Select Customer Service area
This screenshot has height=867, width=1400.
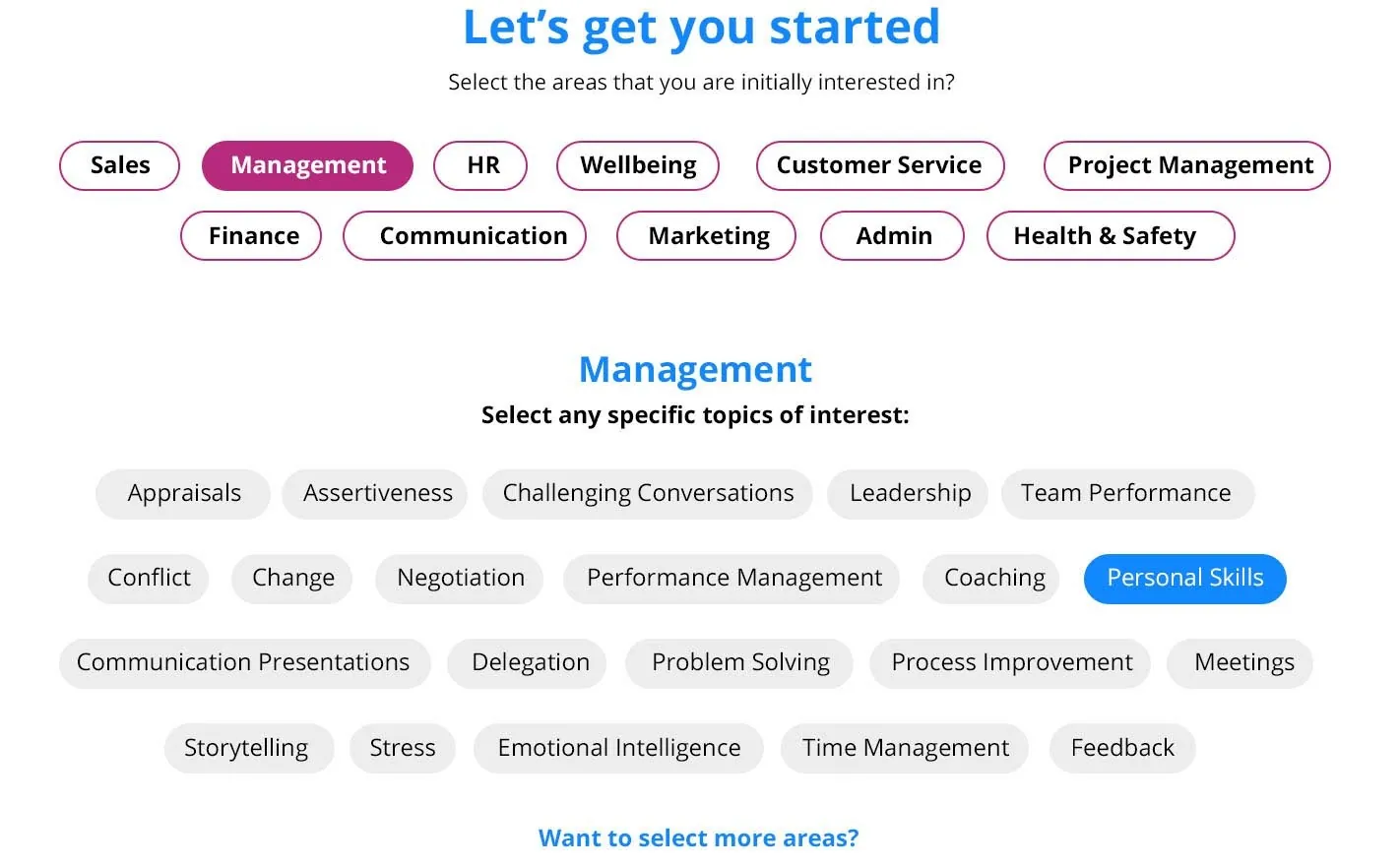pyautogui.click(x=880, y=165)
